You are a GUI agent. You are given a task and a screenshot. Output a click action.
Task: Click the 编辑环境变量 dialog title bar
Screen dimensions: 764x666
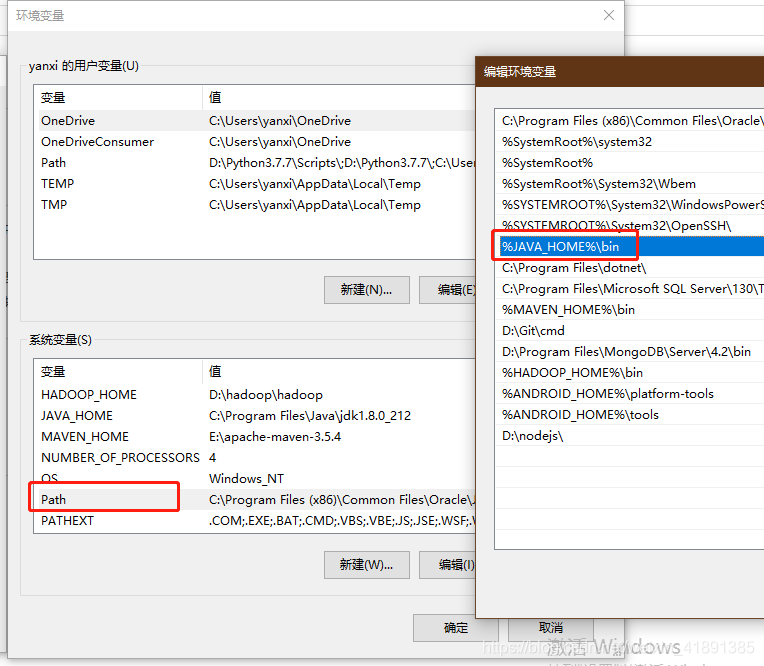point(620,72)
